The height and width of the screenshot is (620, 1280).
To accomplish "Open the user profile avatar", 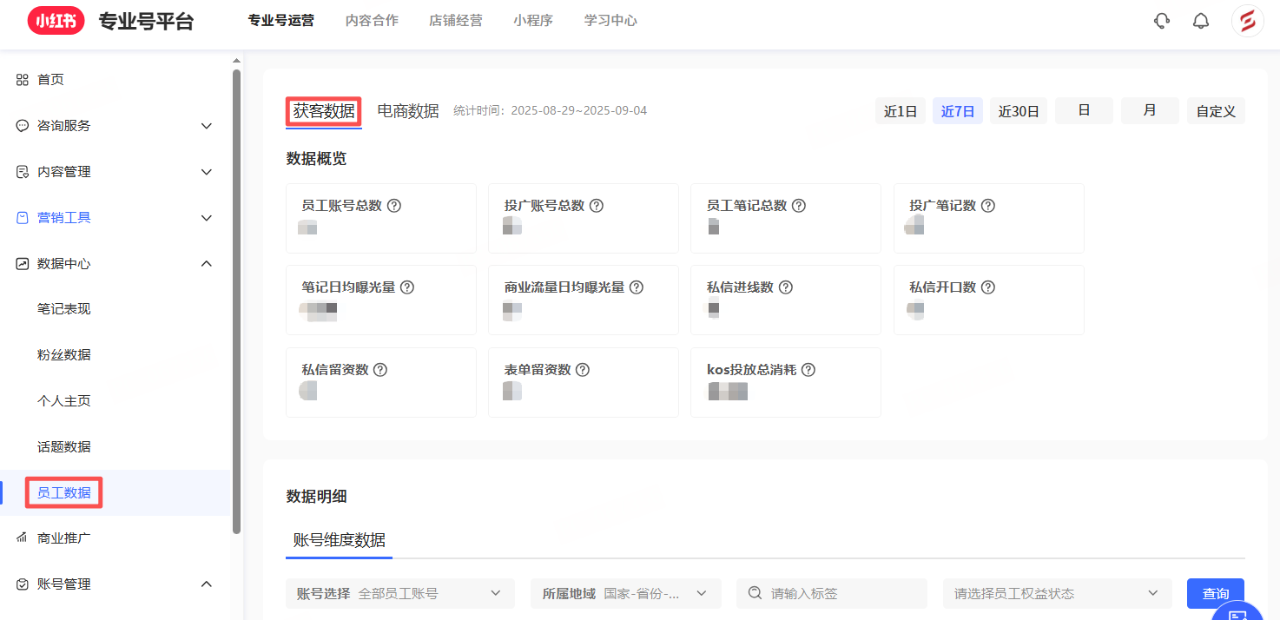I will pos(1247,21).
